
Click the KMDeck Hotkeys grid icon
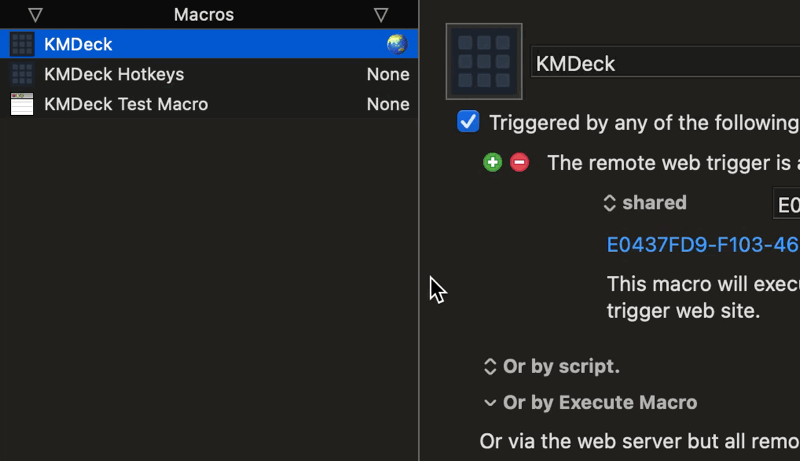coord(22,74)
